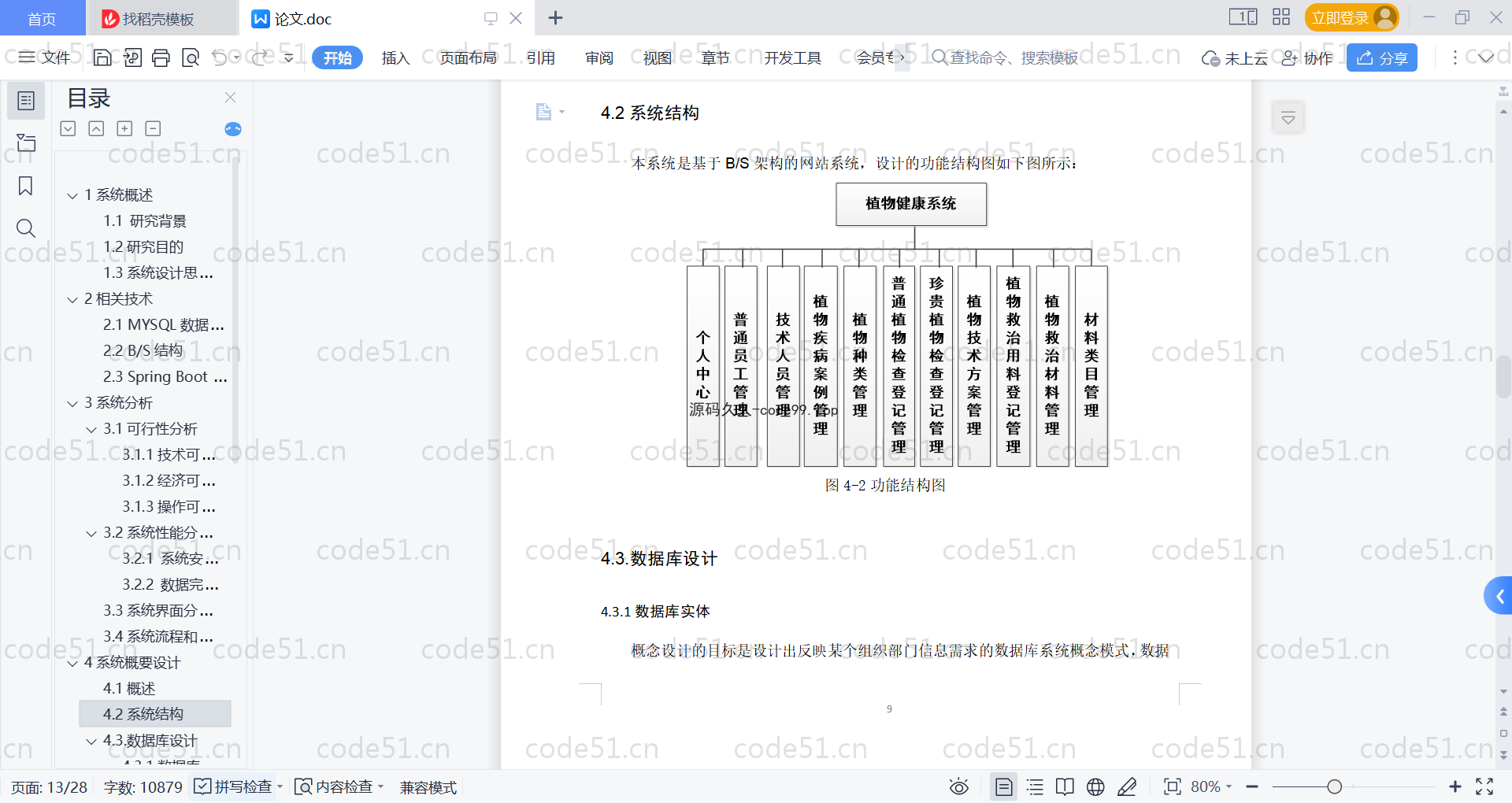The height and width of the screenshot is (803, 1512).
Task: Click the promote heading level up icon
Action: (x=96, y=128)
